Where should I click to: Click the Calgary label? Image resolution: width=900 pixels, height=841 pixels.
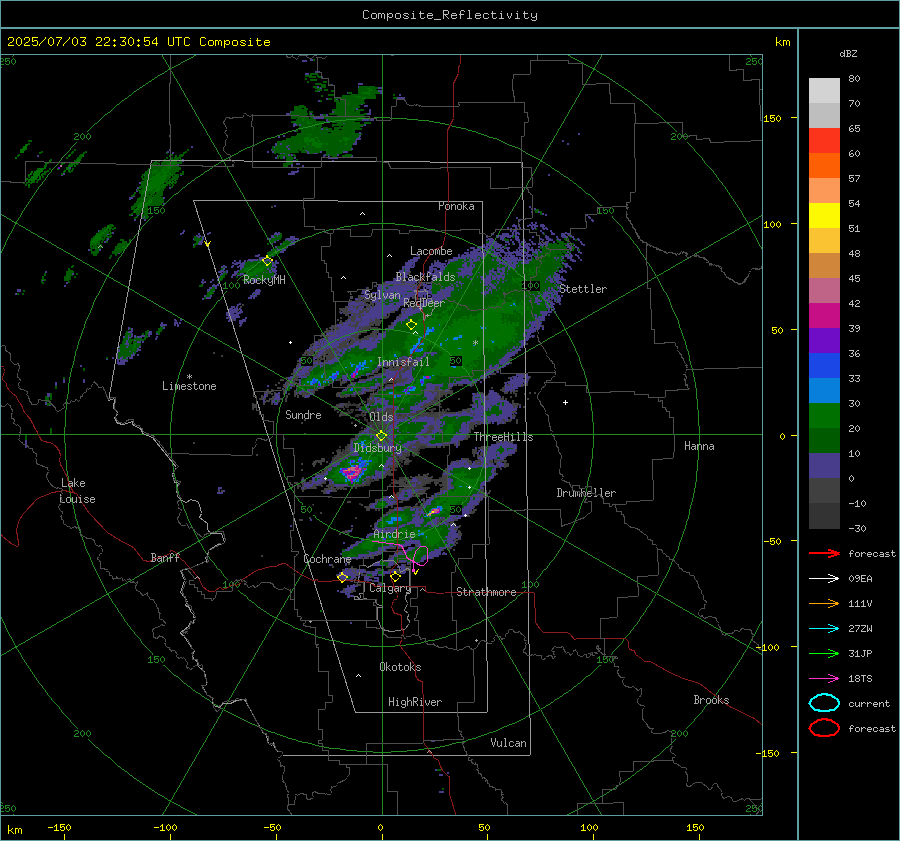pyautogui.click(x=390, y=588)
